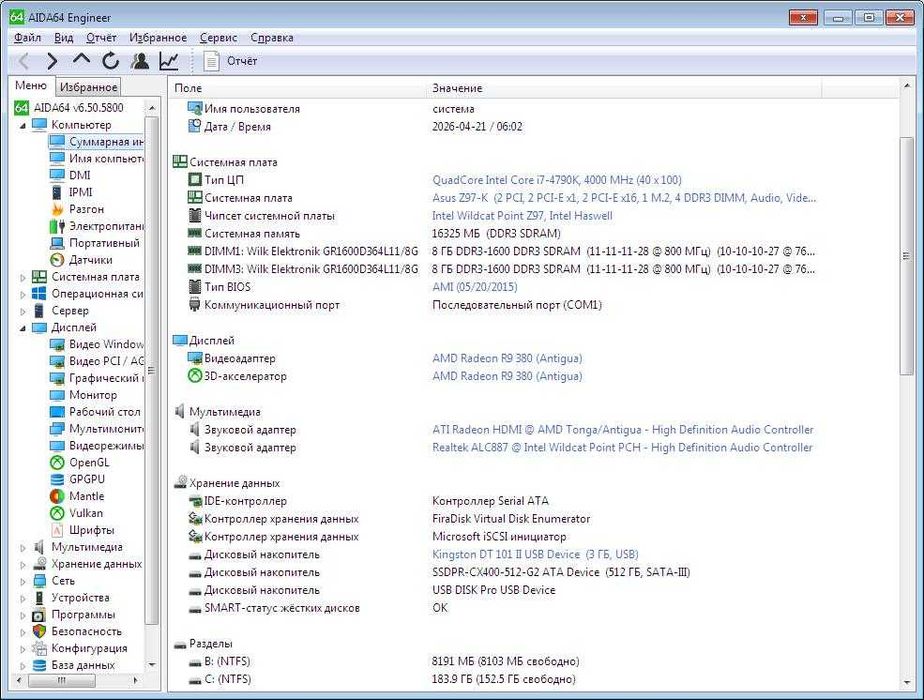Open the Избранное menu in menu bar
This screenshot has width=924, height=700.
(158, 38)
